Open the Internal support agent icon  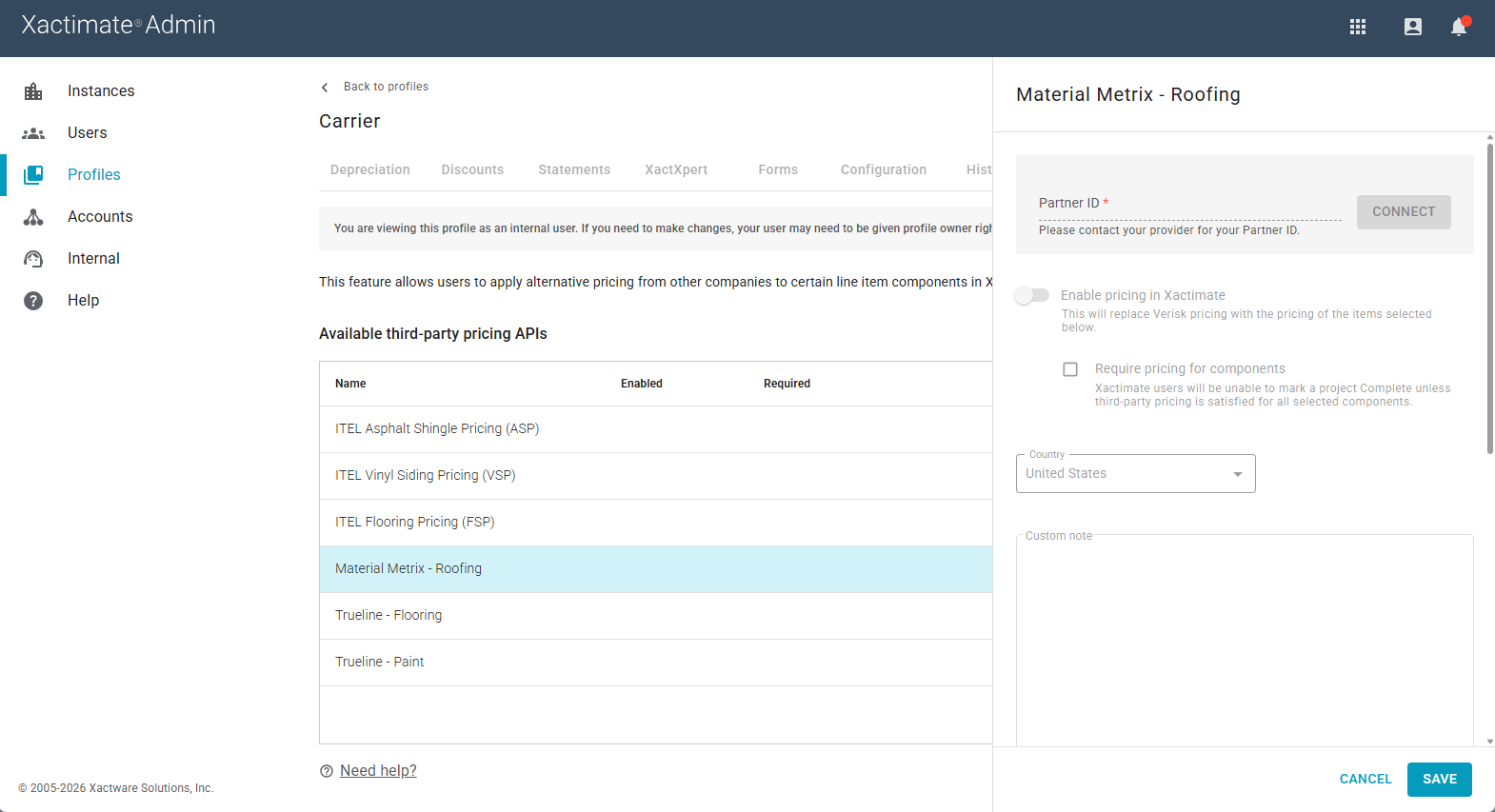click(x=33, y=259)
